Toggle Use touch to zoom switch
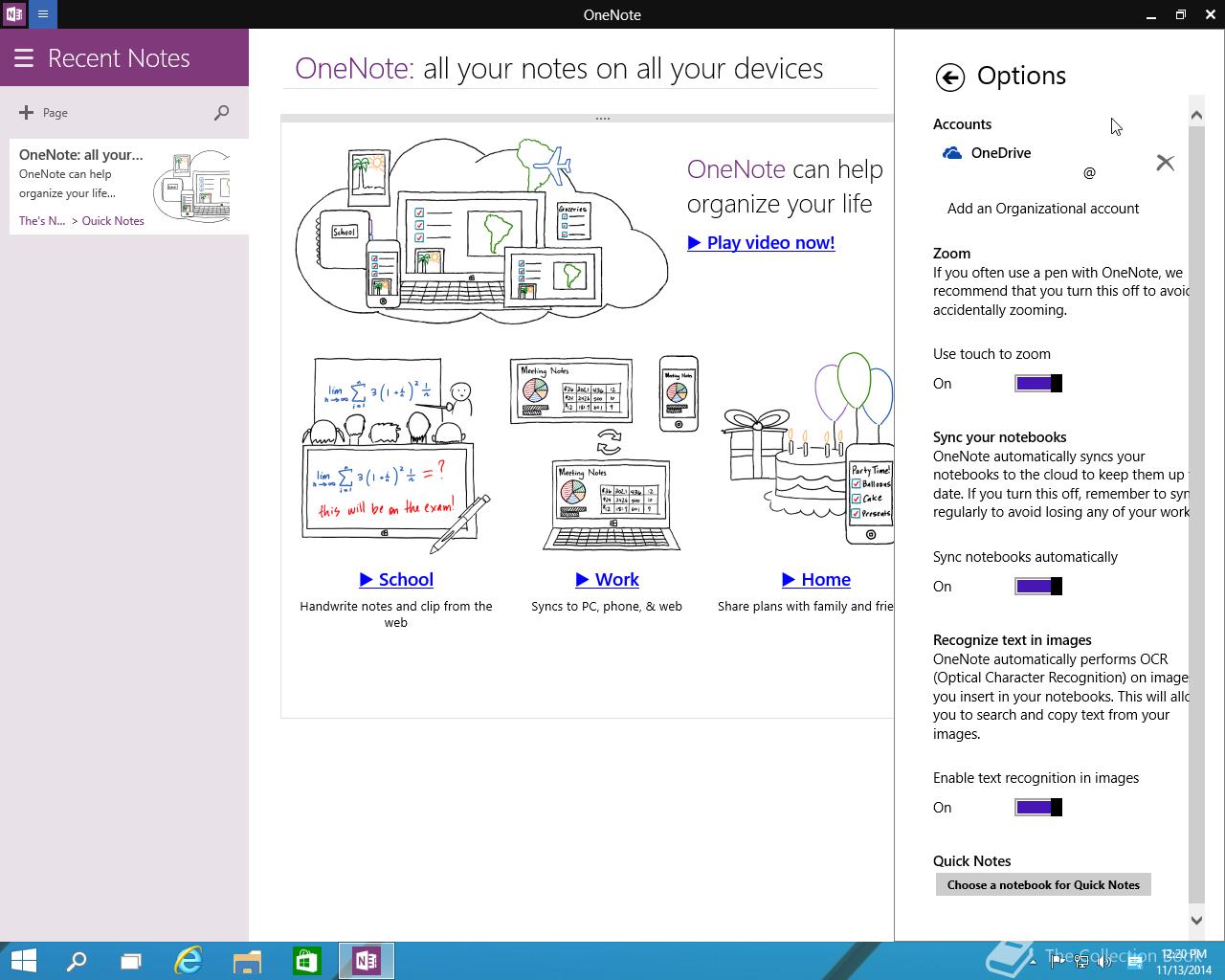1225x980 pixels. (x=1038, y=384)
